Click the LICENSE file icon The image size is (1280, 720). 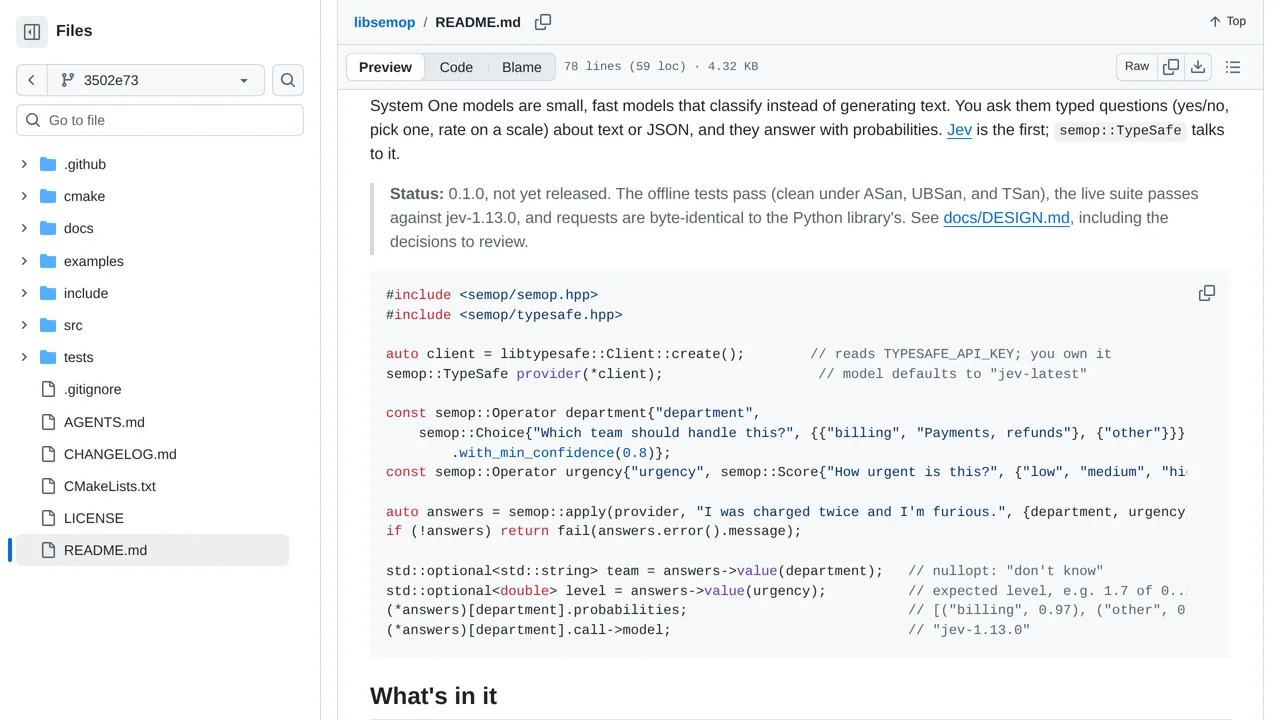point(48,518)
